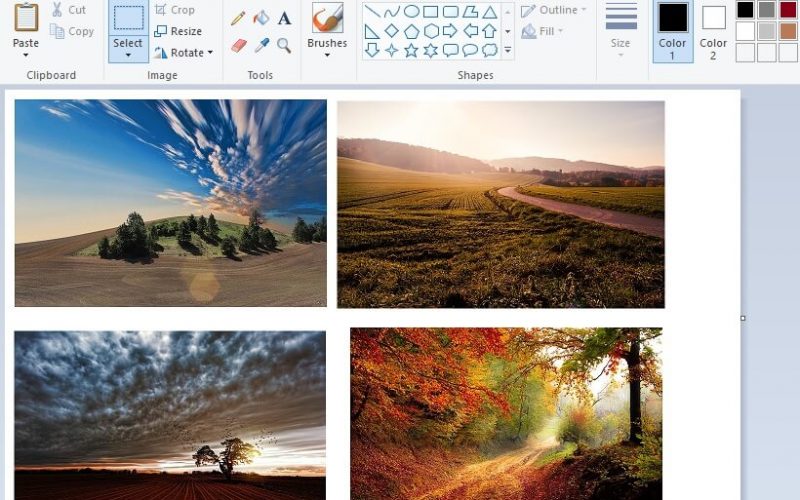Select the Color picker eyedropper tool

[261, 46]
